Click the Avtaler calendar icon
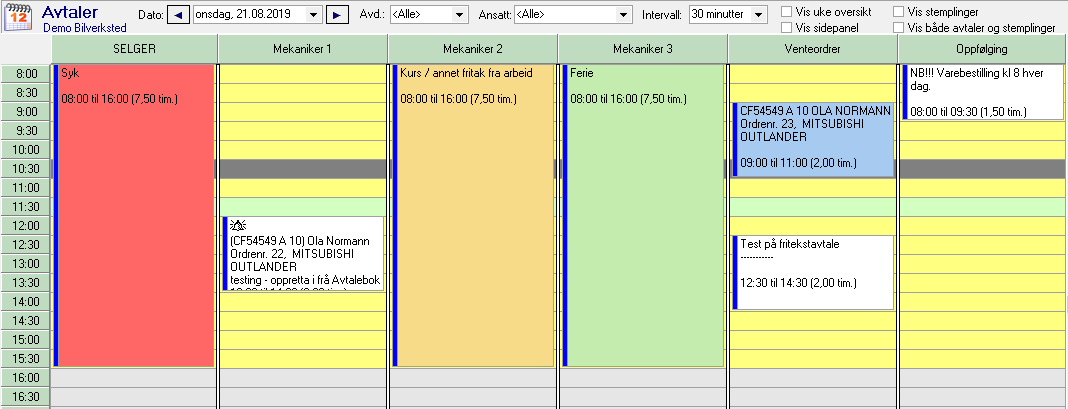Screen dimensions: 1068x409 [x=18, y=17]
